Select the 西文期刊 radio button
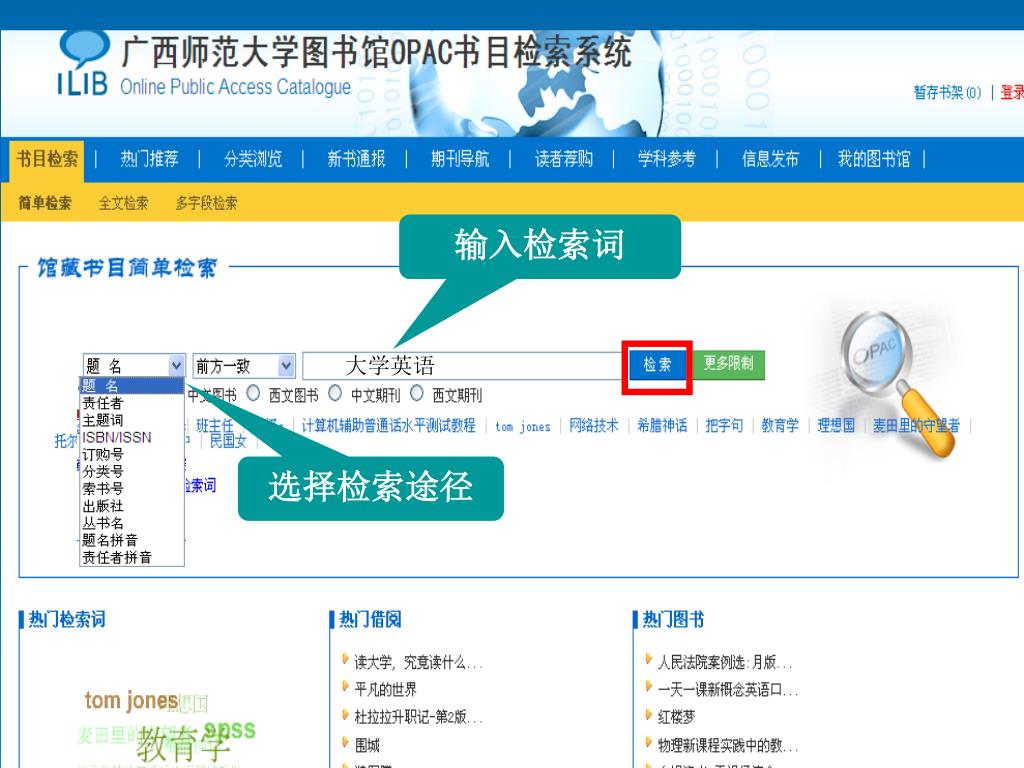Screen dimensions: 1024x768 pyautogui.click(x=417, y=393)
